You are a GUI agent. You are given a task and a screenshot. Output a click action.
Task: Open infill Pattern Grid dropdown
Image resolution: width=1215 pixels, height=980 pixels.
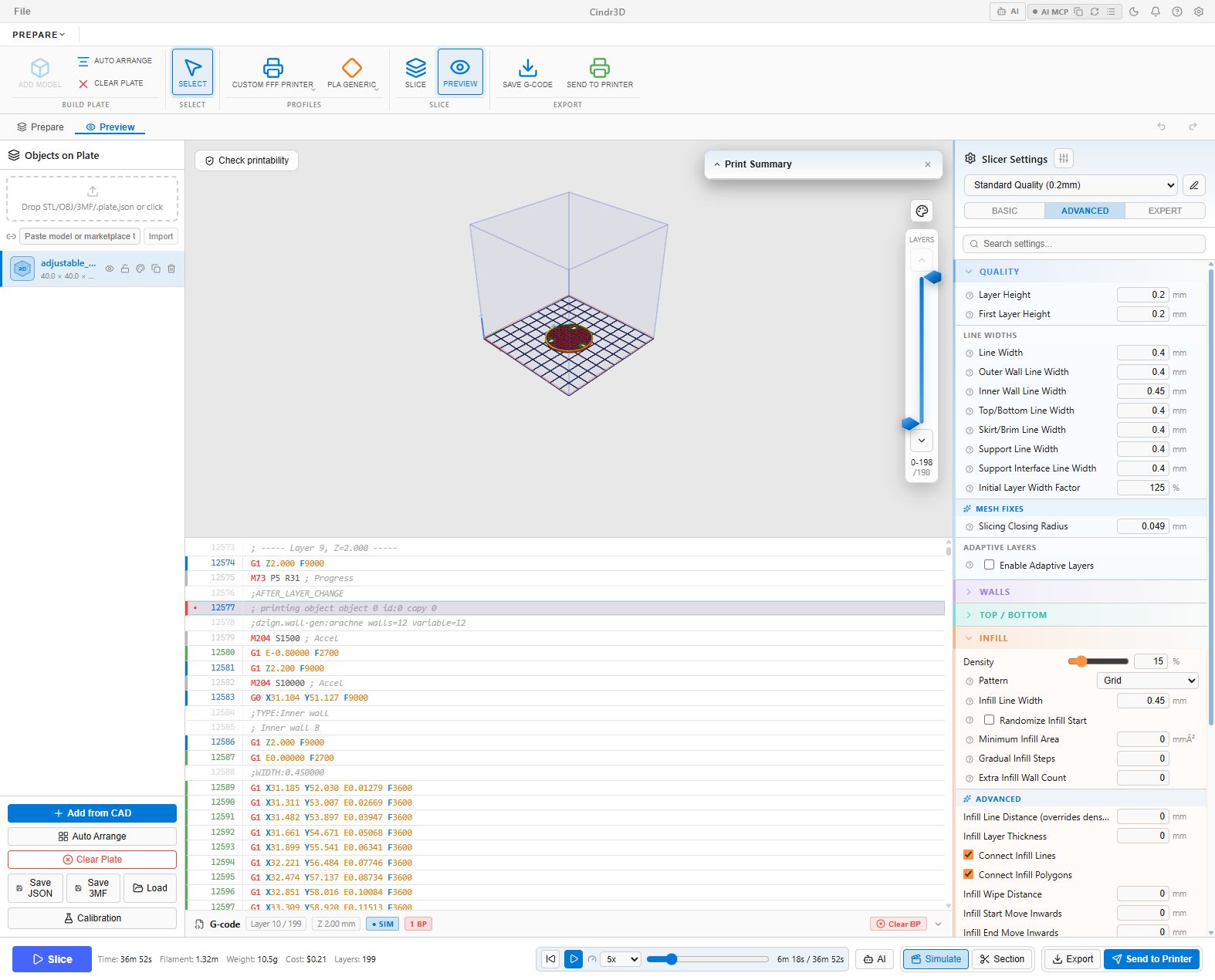click(1148, 681)
